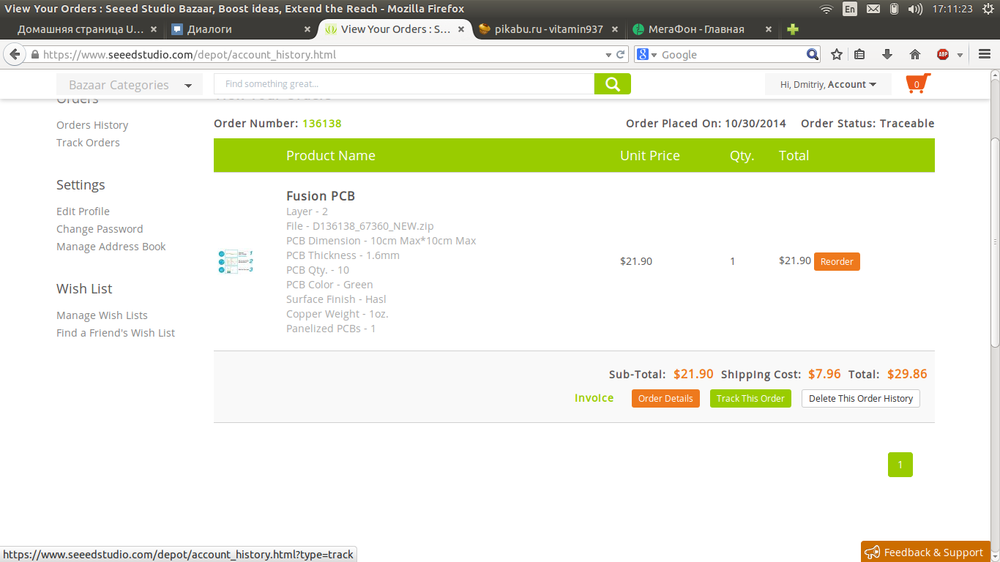This screenshot has height=562, width=1000.
Task: Click the Product Name column header
Action: [x=330, y=156]
